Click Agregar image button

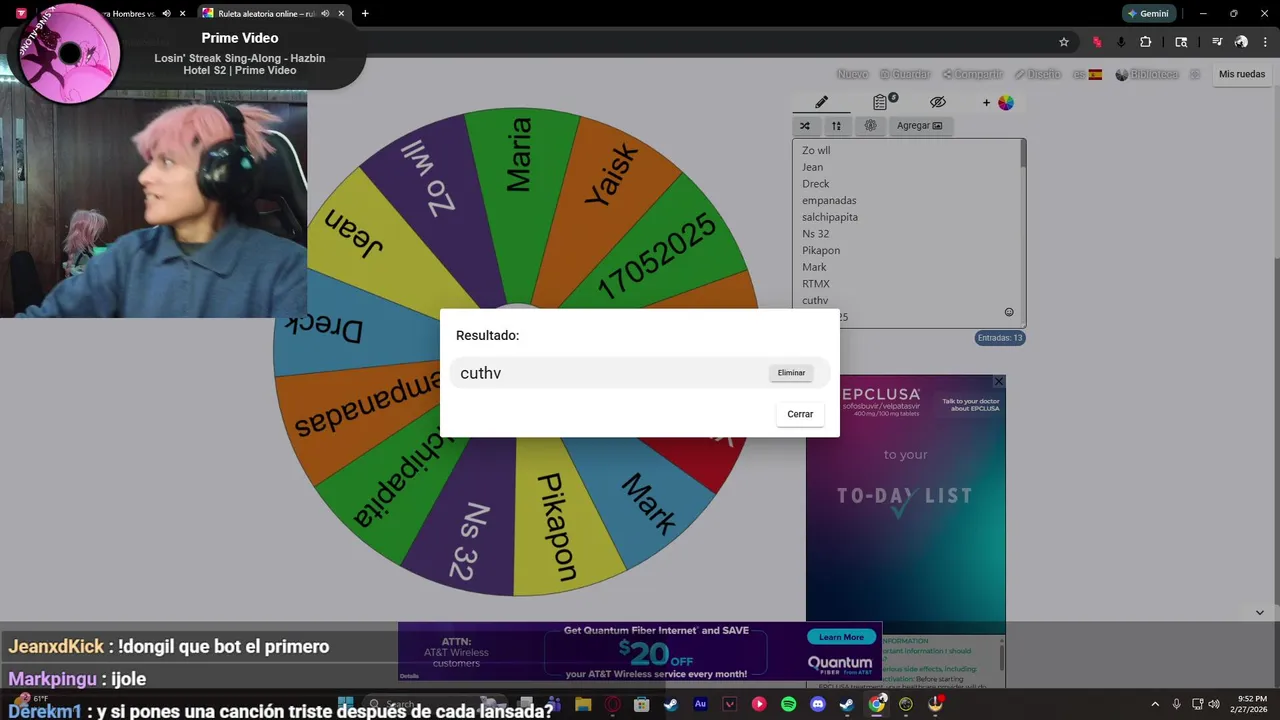coord(919,126)
